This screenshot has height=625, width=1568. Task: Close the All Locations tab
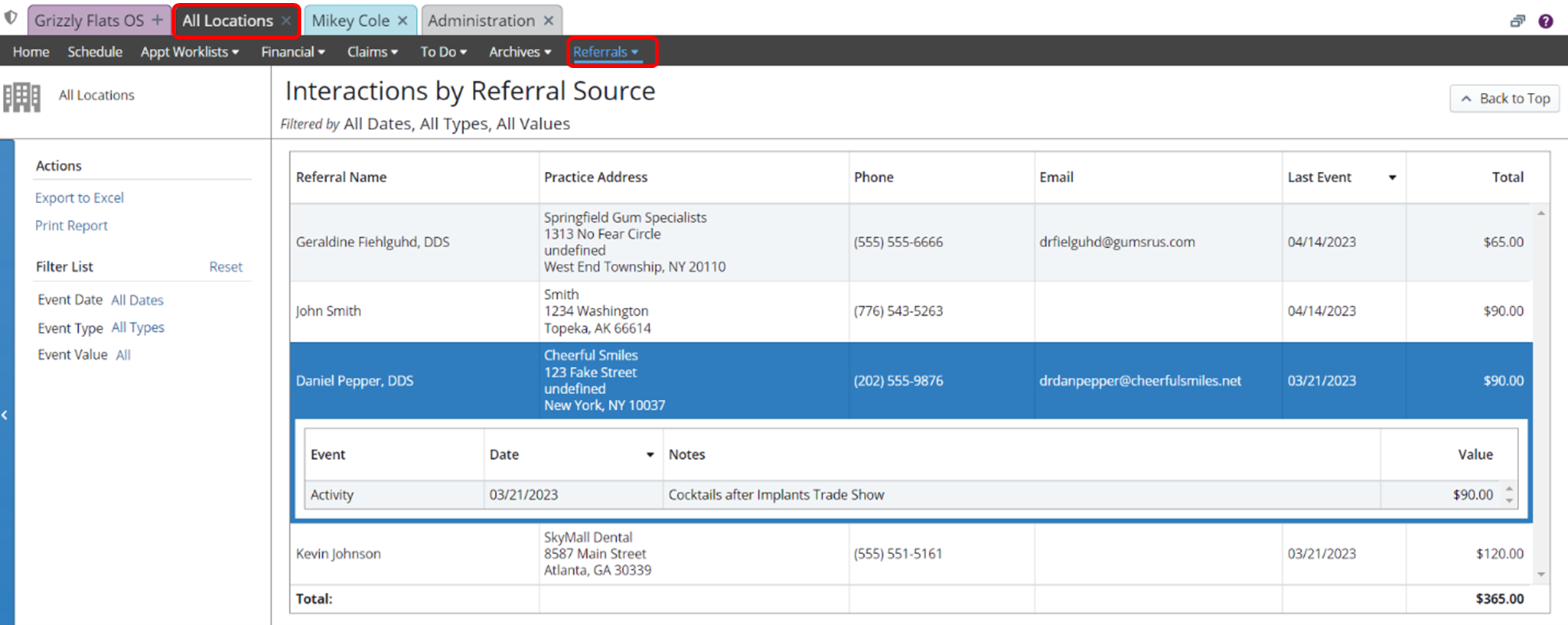coord(286,20)
